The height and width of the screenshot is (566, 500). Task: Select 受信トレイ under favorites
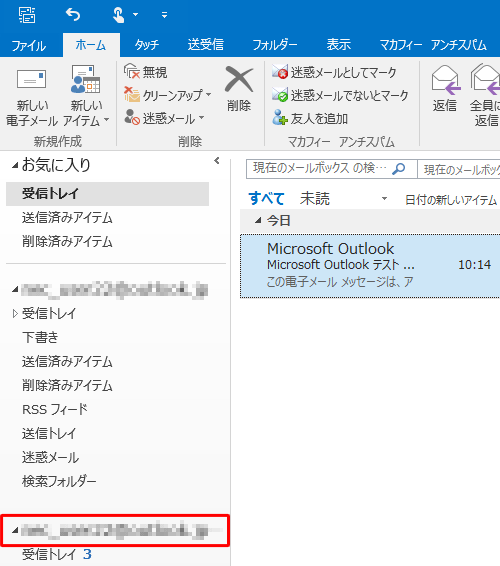tap(108, 194)
